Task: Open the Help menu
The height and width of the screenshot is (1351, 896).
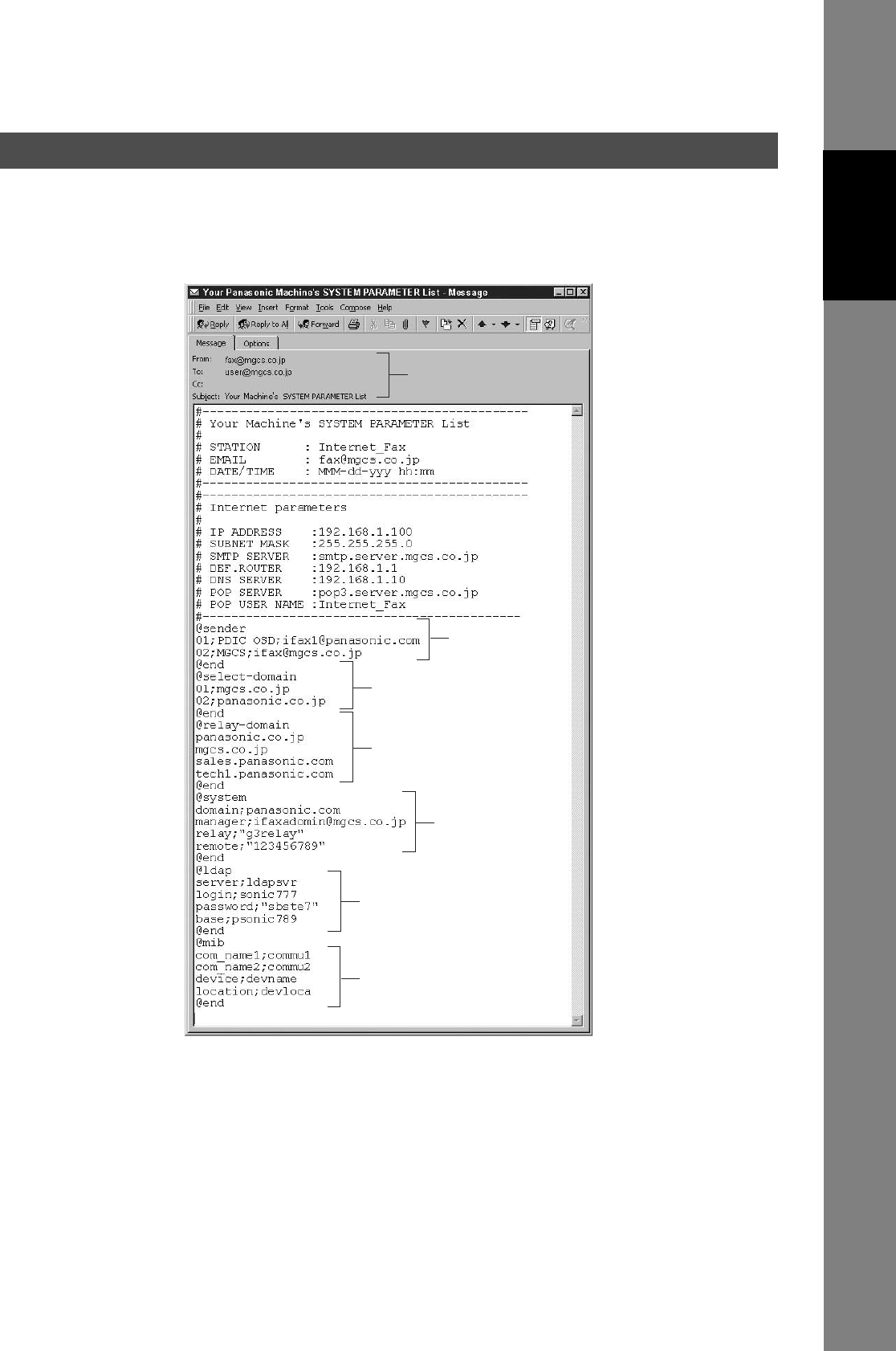Action: pos(385,308)
